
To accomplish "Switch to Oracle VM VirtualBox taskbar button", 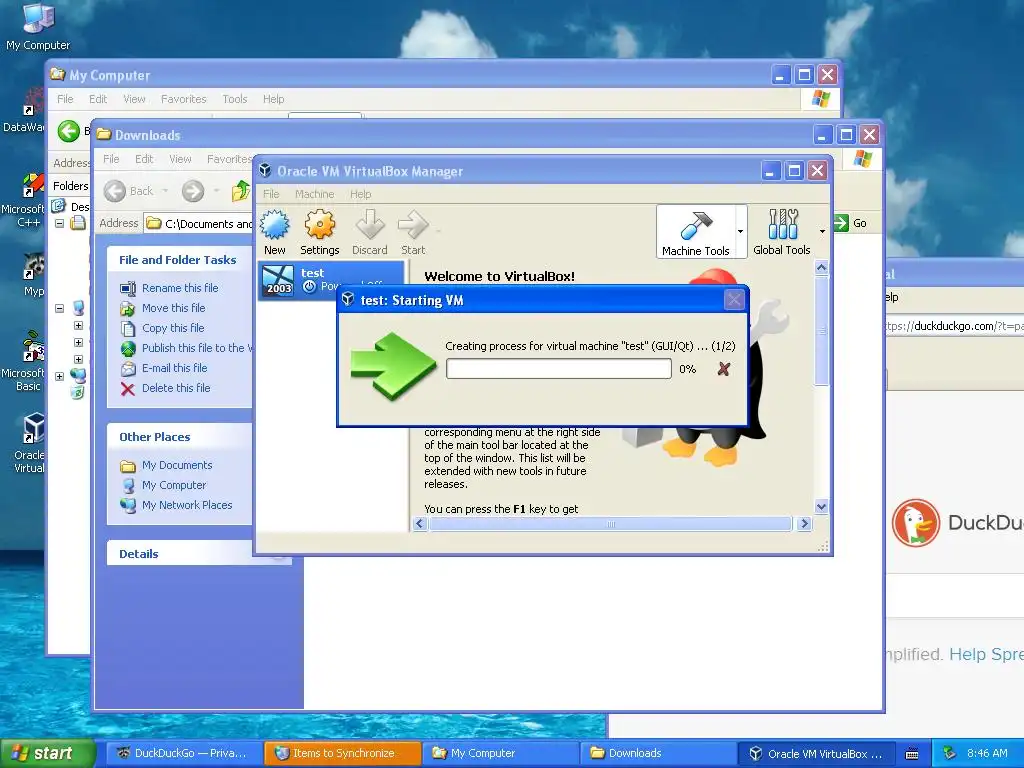I will (x=817, y=754).
